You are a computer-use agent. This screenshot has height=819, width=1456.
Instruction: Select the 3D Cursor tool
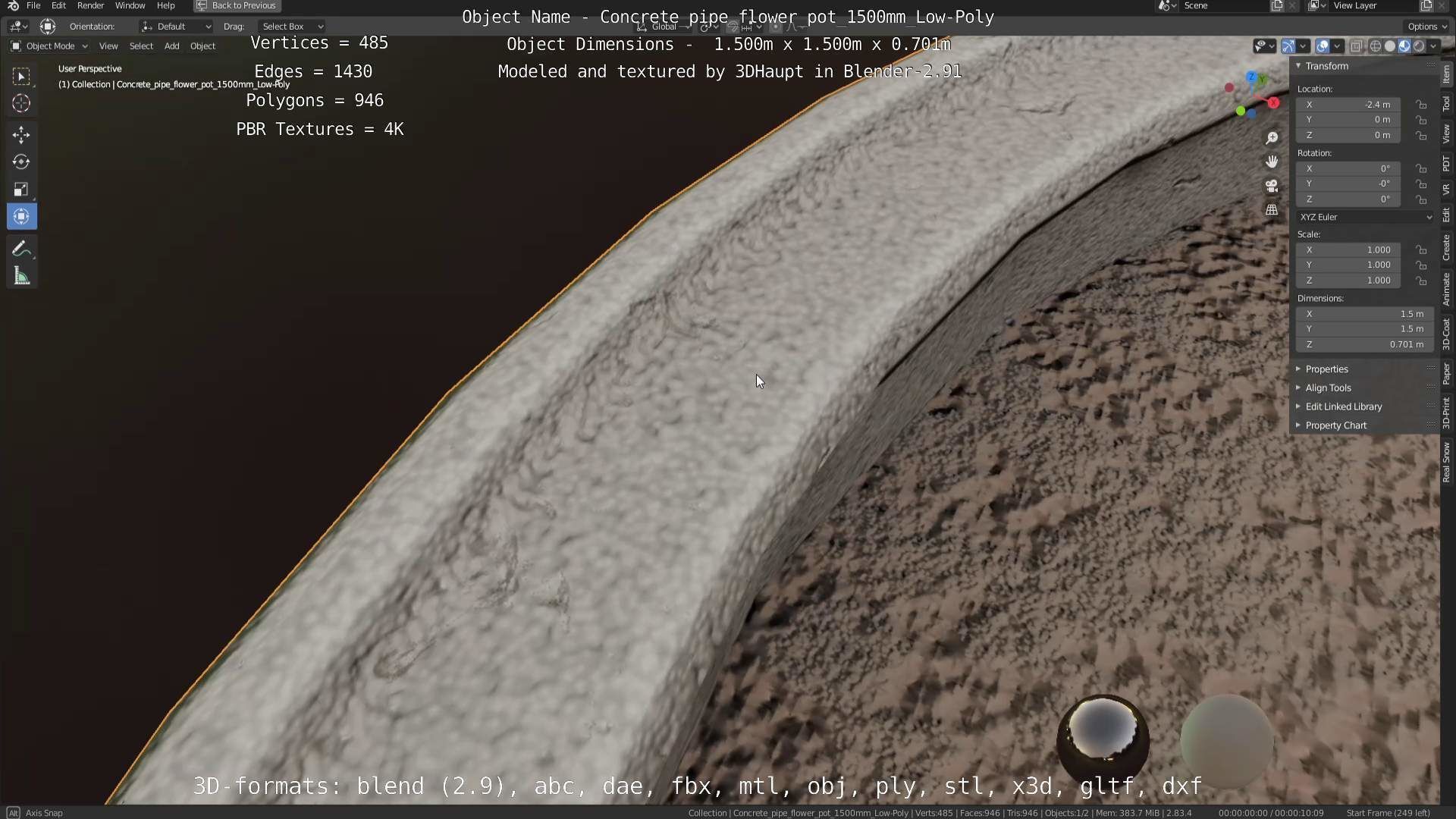pyautogui.click(x=21, y=103)
